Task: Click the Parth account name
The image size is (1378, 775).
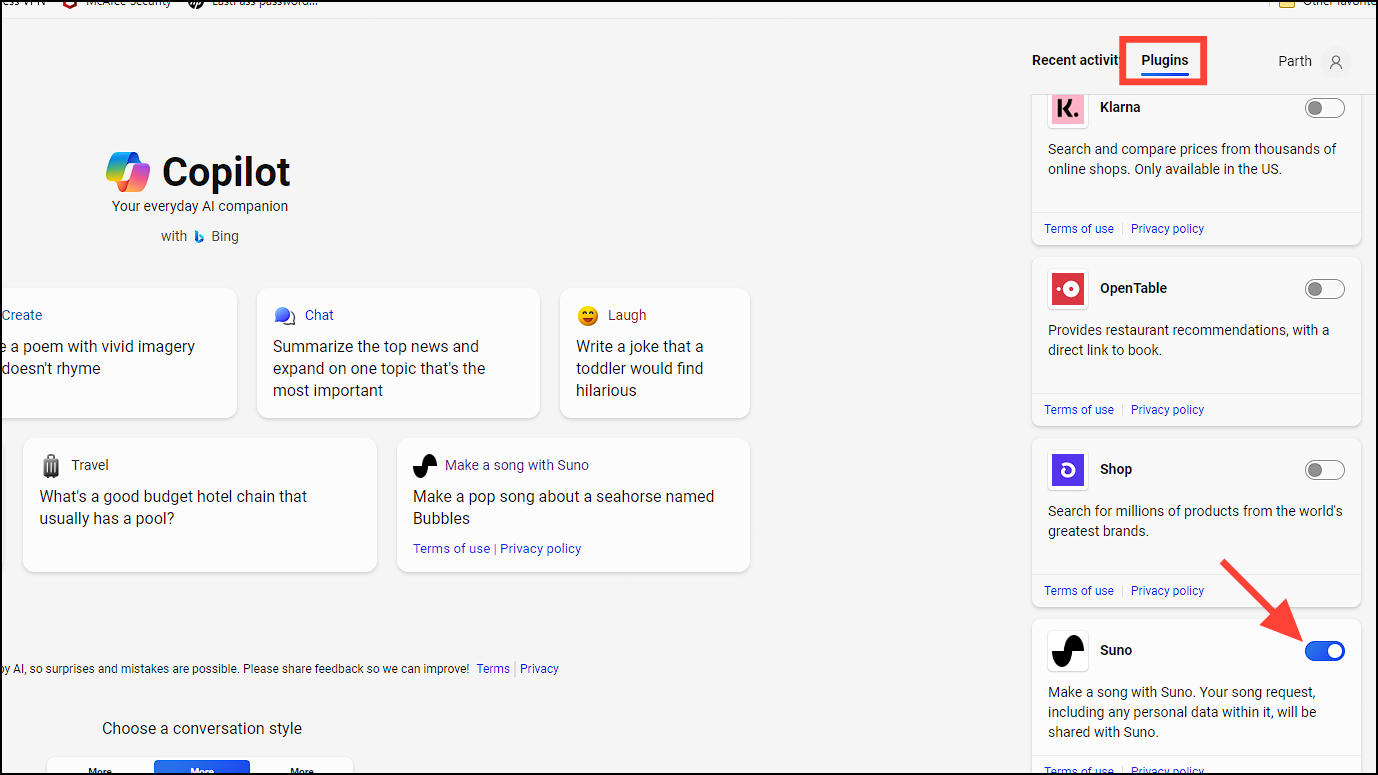Action: click(1295, 61)
